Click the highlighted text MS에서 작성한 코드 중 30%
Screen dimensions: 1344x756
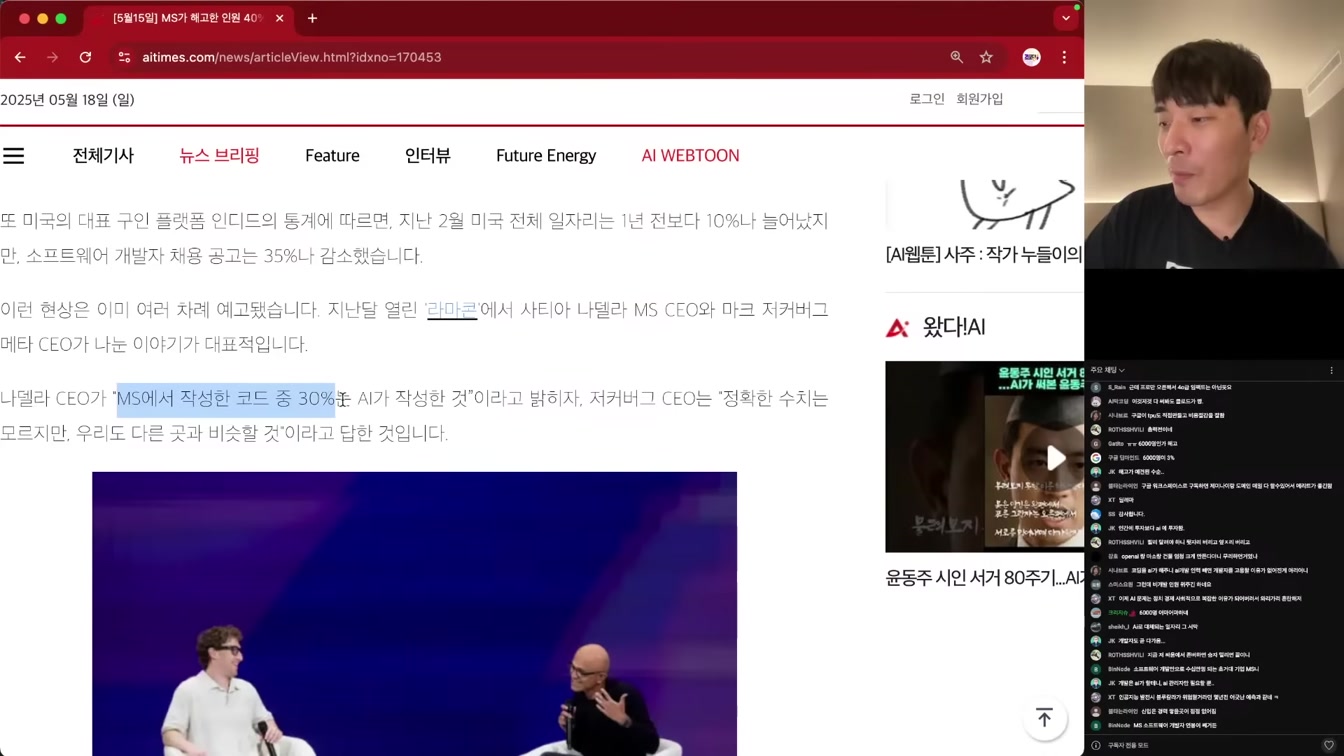226,398
